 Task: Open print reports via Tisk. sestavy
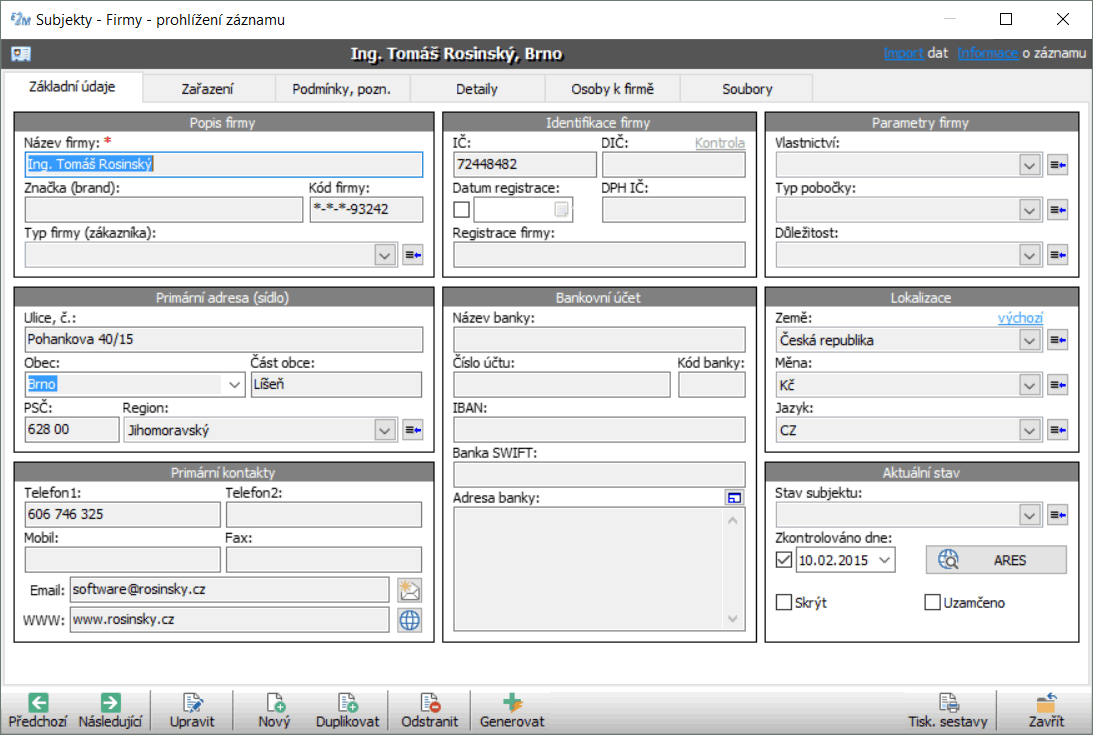947,711
